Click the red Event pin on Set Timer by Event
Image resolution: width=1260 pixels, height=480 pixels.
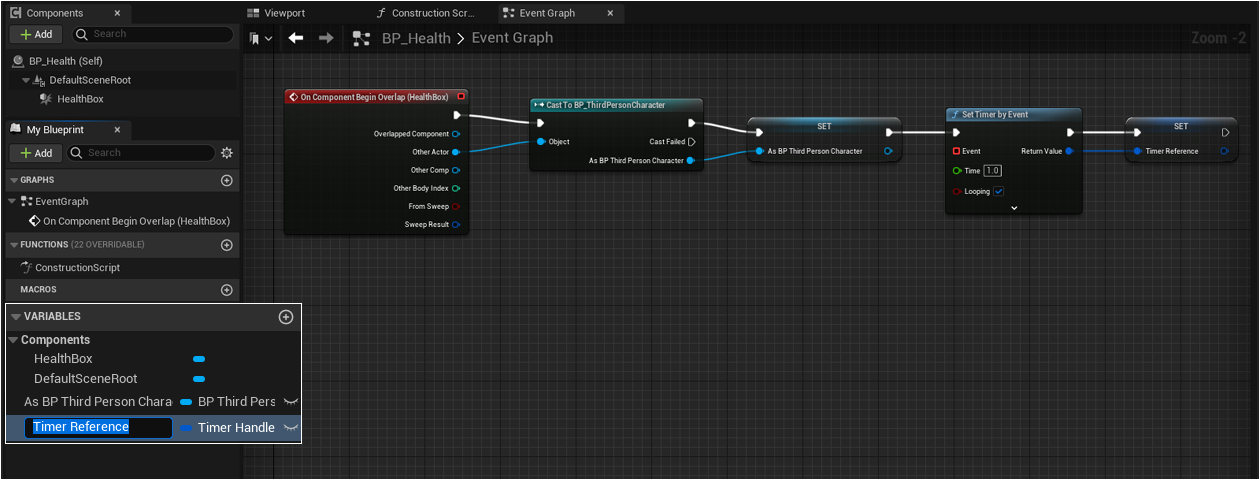[x=957, y=151]
